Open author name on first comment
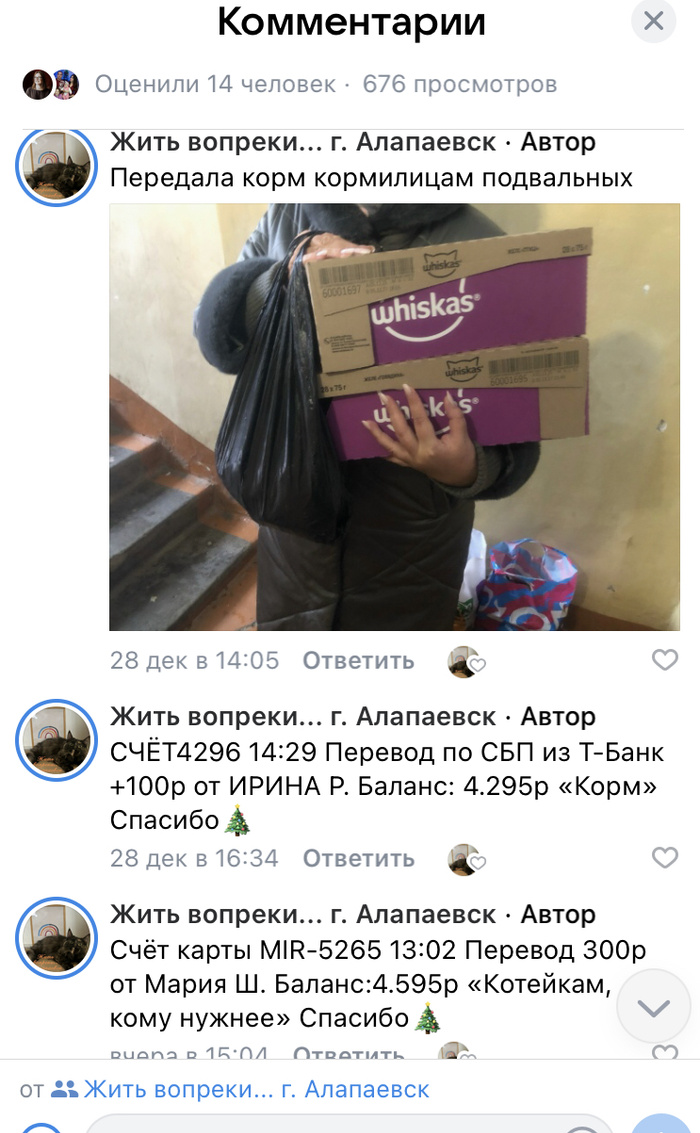 tap(303, 142)
